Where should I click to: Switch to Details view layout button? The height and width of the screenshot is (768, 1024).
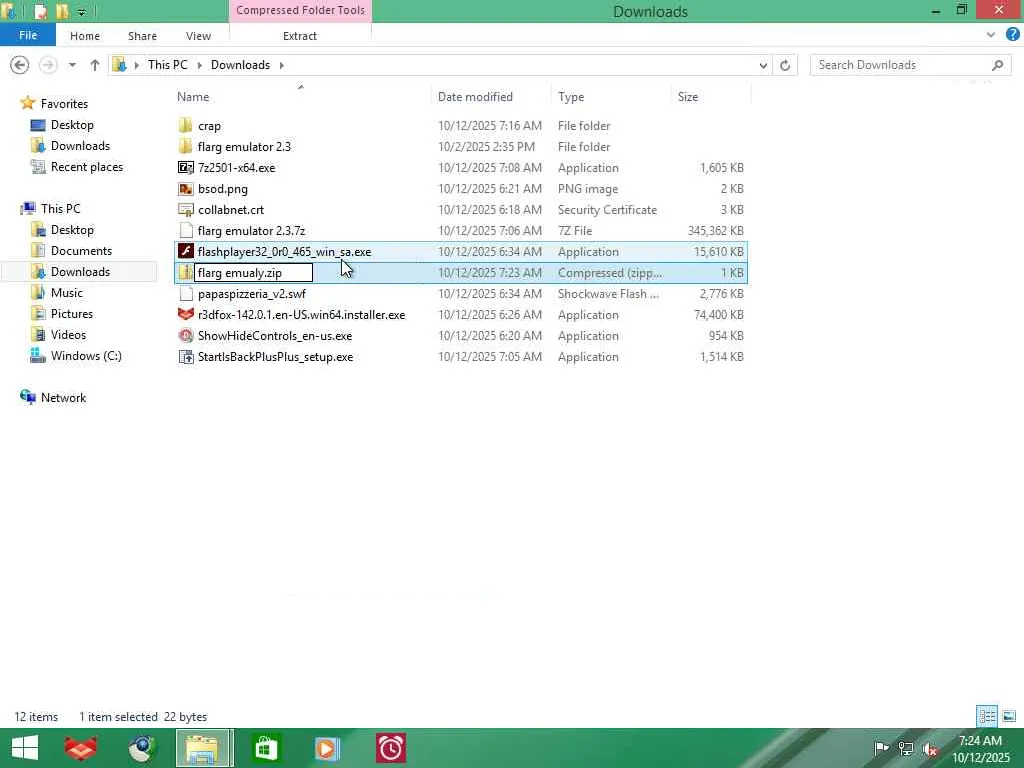coord(987,716)
